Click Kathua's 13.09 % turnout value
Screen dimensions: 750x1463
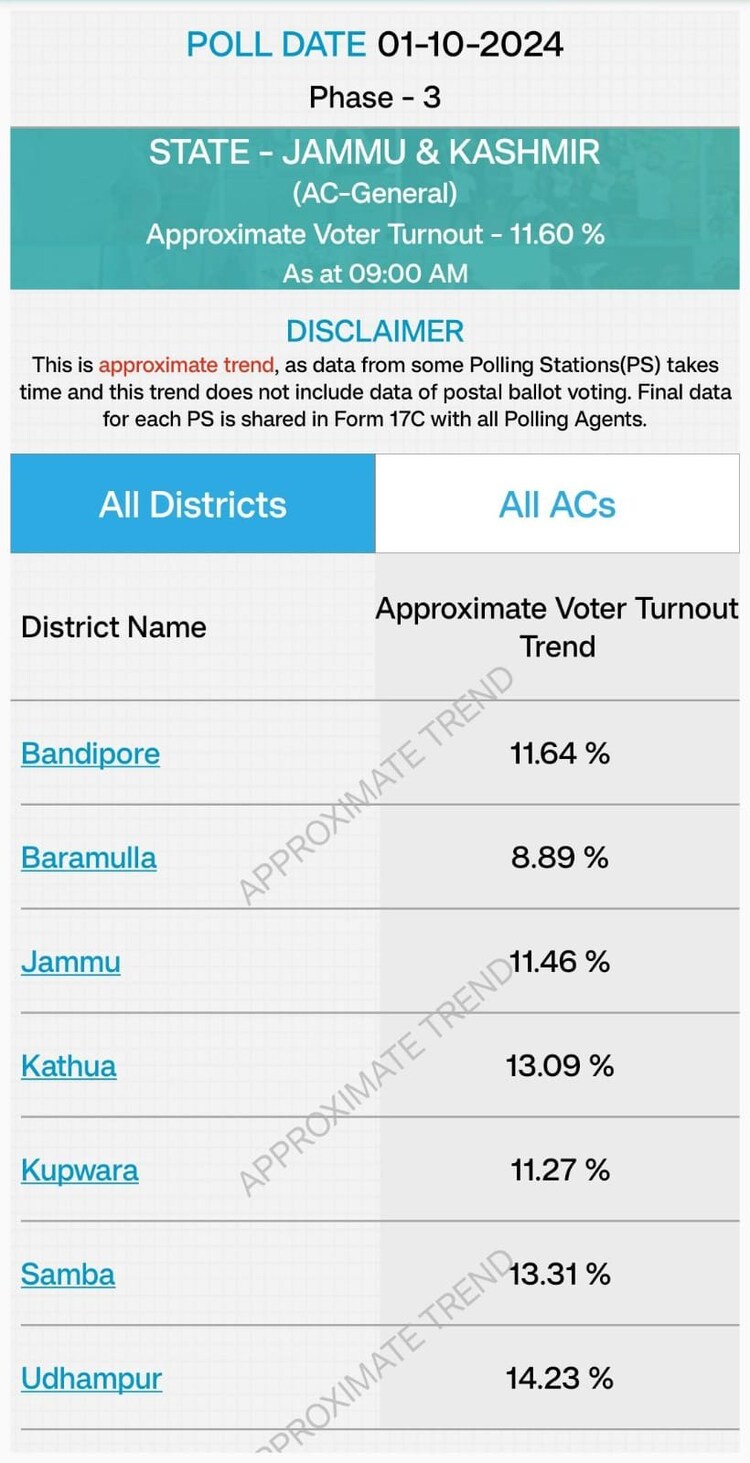point(559,1066)
